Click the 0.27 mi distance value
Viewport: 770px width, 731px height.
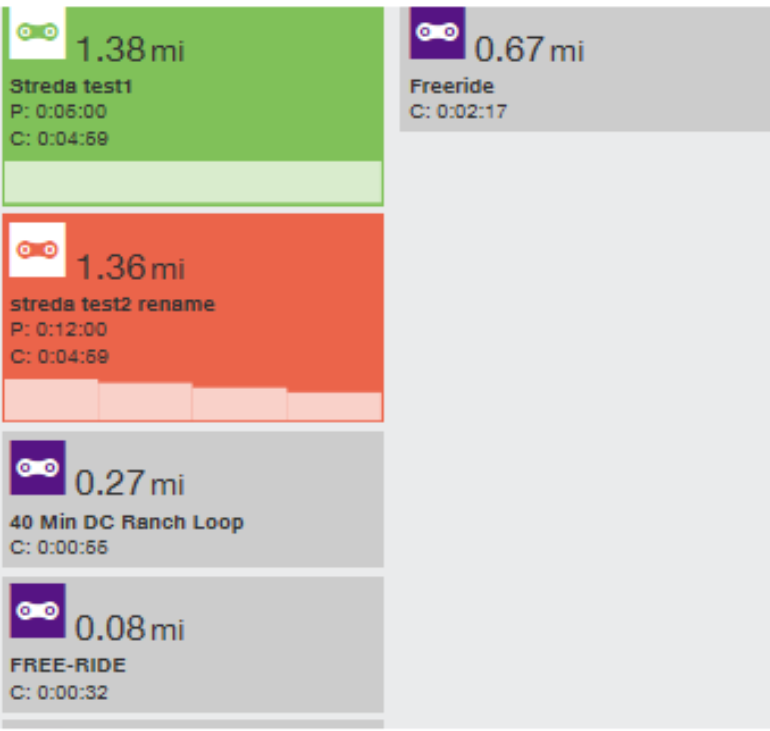coord(130,483)
